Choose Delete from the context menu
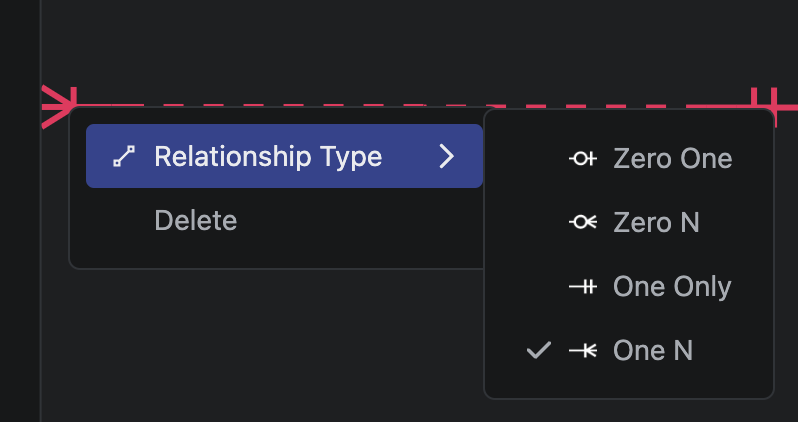Viewport: 798px width, 422px height. point(196,220)
